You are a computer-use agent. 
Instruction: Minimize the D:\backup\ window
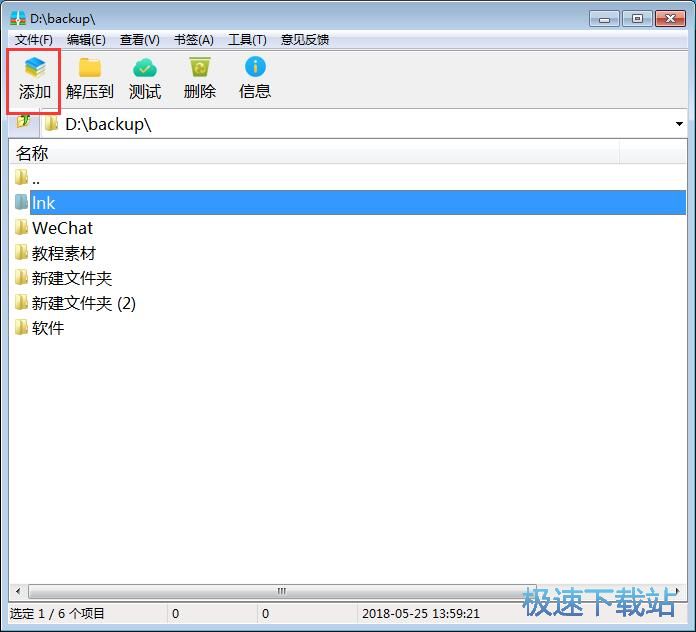604,19
